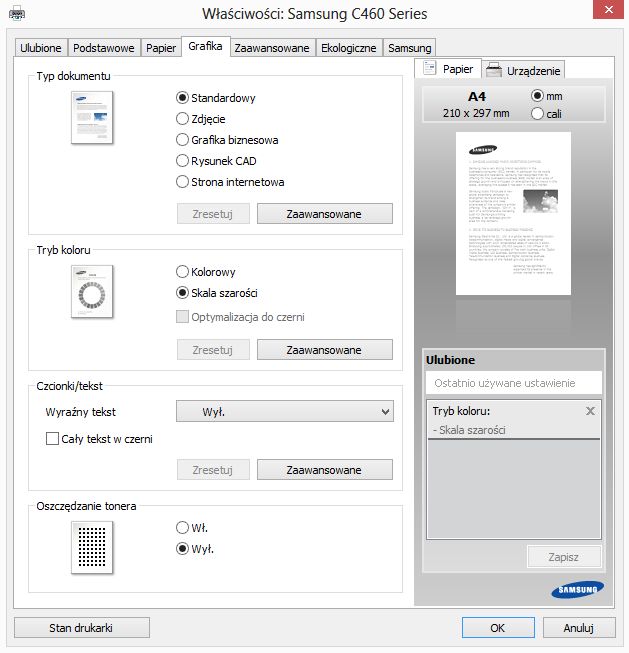Viewport: 629px width, 653px height.
Task: Click the printer icon on the Urządzenie tab
Action: tap(494, 70)
